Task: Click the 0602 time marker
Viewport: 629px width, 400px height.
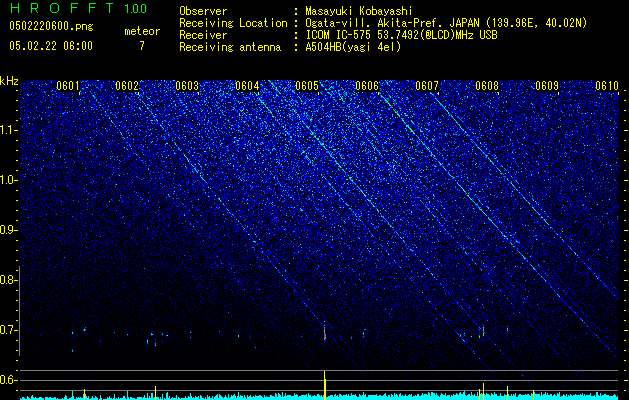Action: pyautogui.click(x=127, y=86)
